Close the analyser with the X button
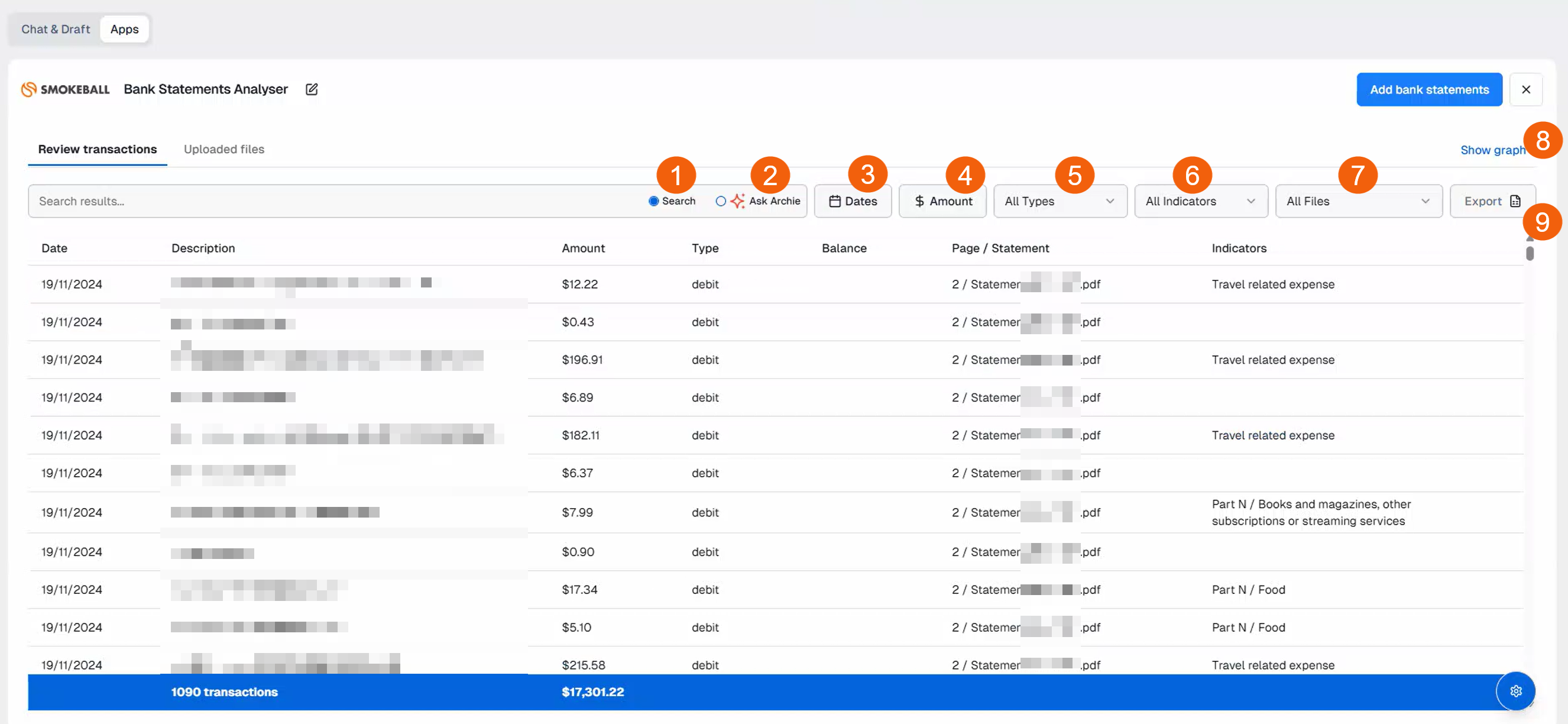 coord(1525,89)
